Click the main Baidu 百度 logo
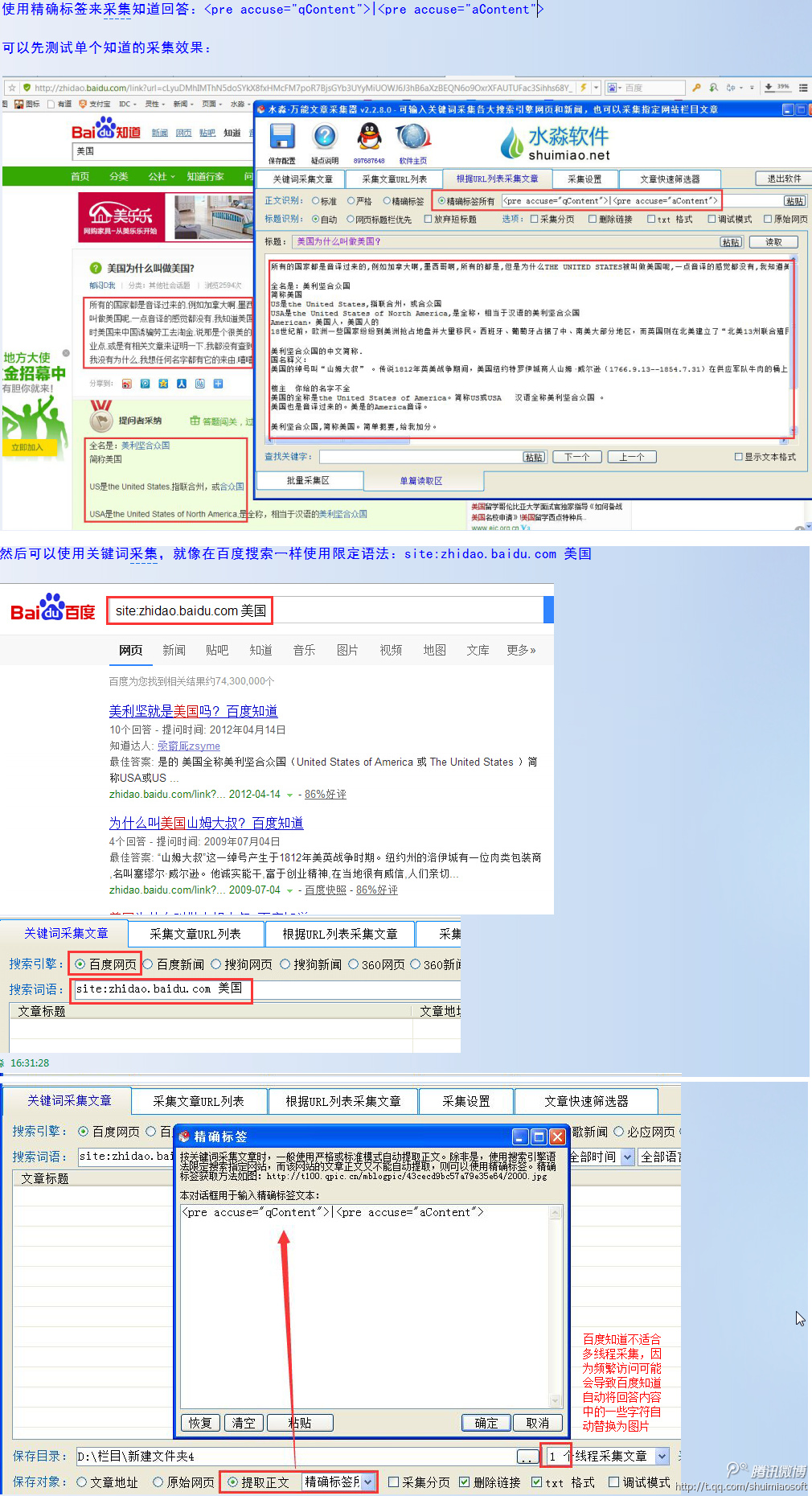This screenshot has width=812, height=1496. [x=53, y=609]
